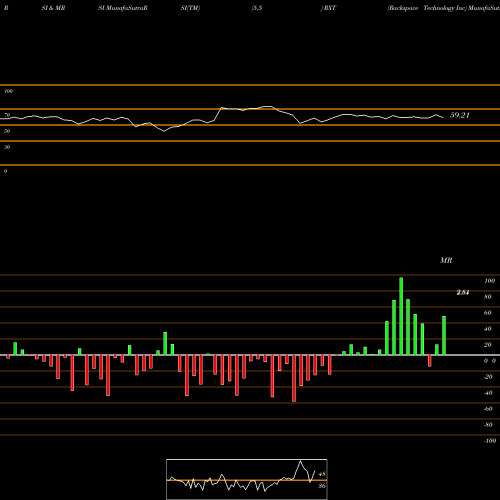This screenshot has height=500, width=500.
Task: Click the MR axis label -40
Action: pos(488,393)
